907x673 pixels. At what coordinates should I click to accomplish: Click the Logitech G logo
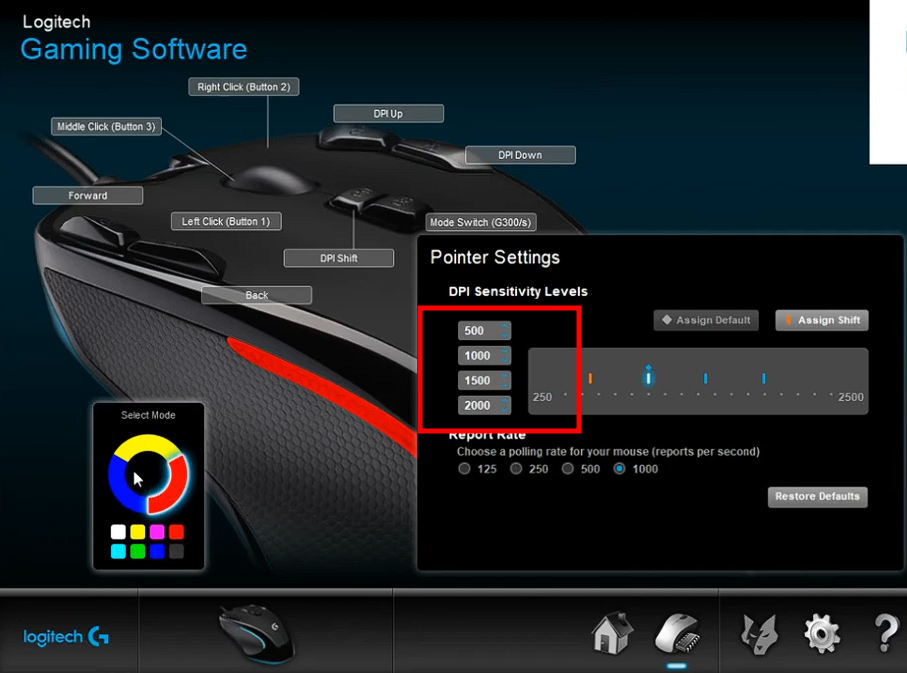[x=65, y=637]
